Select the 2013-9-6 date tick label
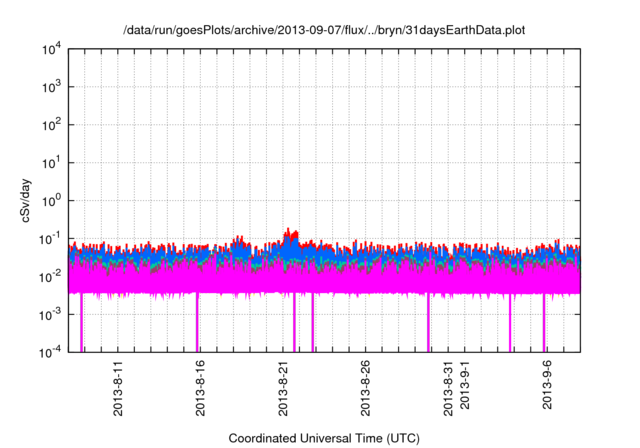The height and width of the screenshot is (448, 640). [x=547, y=385]
